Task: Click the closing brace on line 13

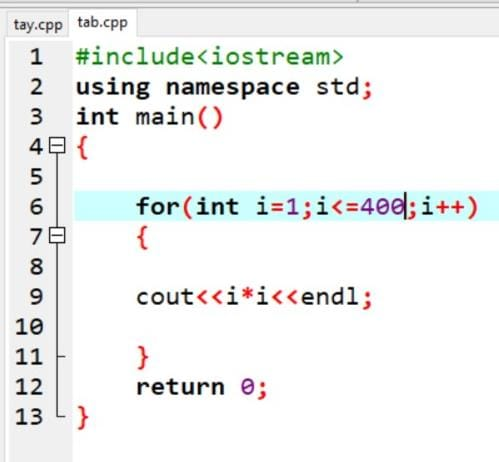Action: [83, 417]
